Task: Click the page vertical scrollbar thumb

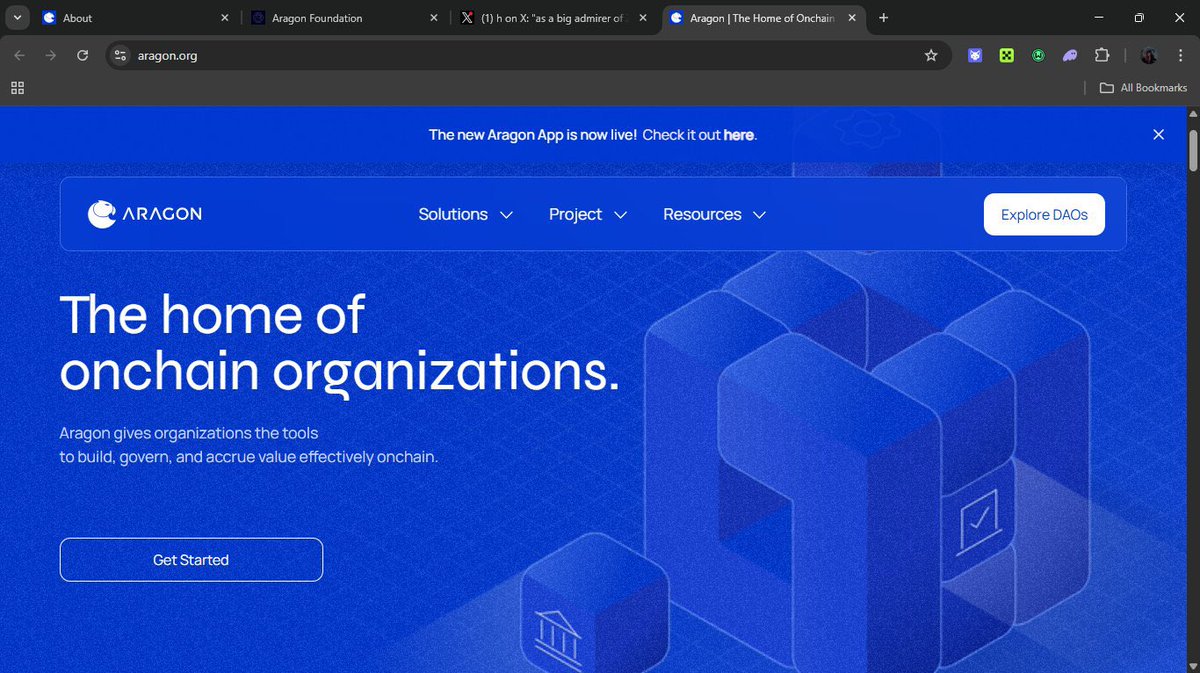Action: [x=1192, y=152]
